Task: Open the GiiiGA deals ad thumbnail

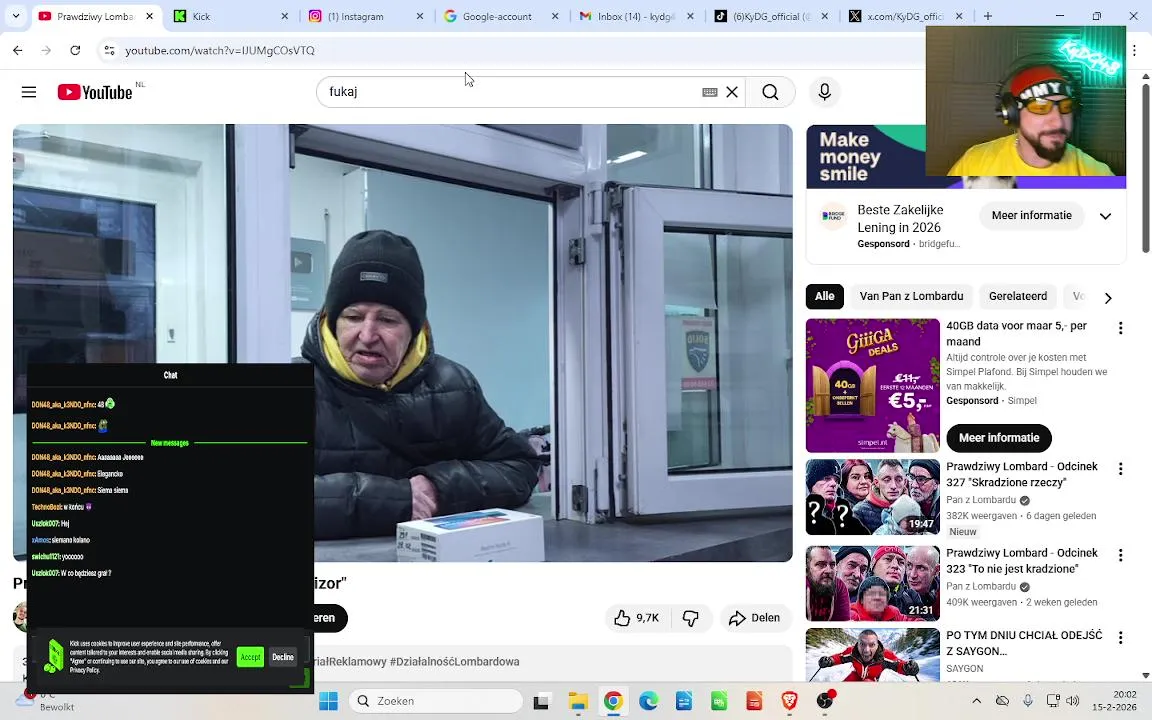Action: 872,386
